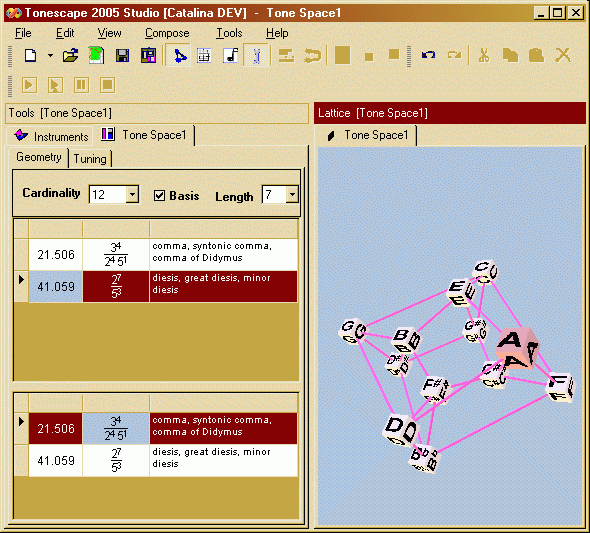
Task: Open the Compose menu
Action: (167, 33)
